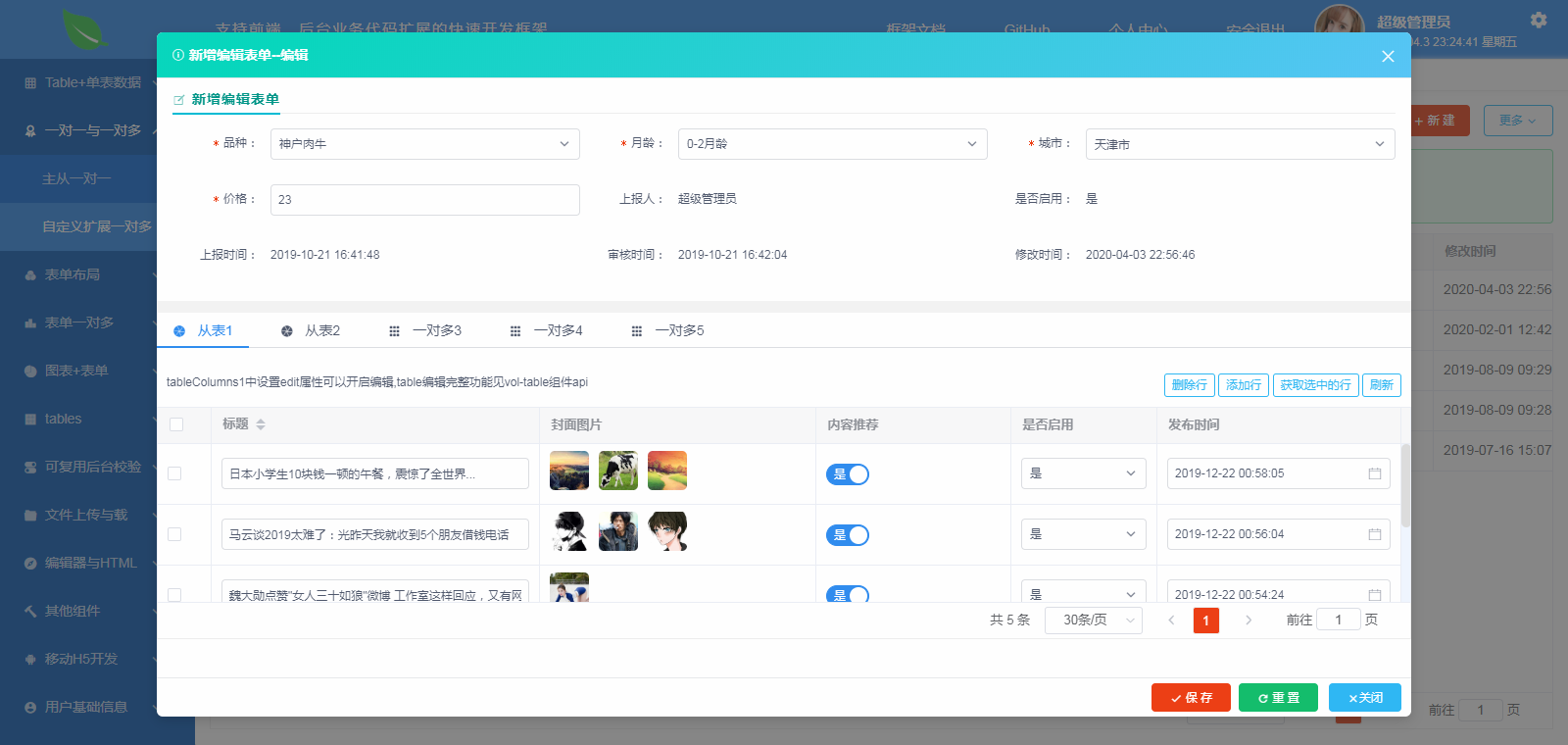The width and height of the screenshot is (1568, 745).
Task: Click the edit icon beside 新增编辑表单
Action: click(x=179, y=100)
